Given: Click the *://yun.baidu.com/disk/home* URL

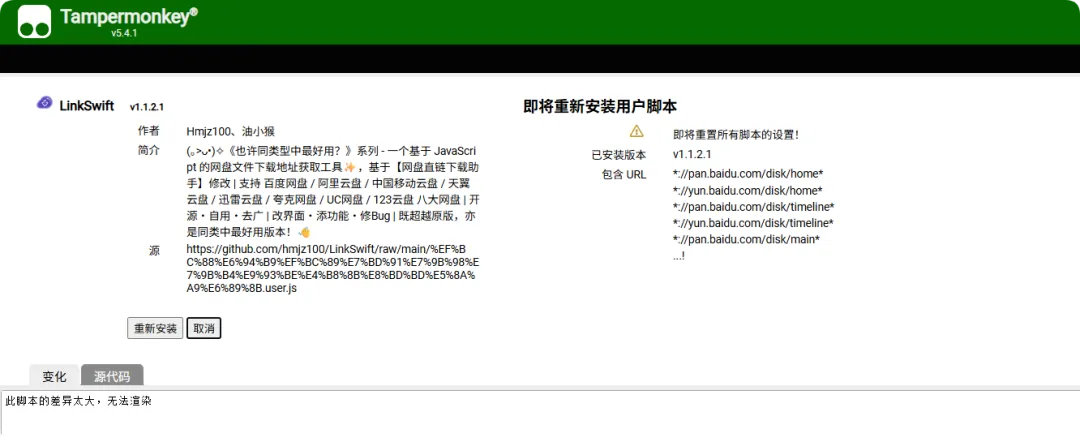Looking at the screenshot, I should click(748, 190).
